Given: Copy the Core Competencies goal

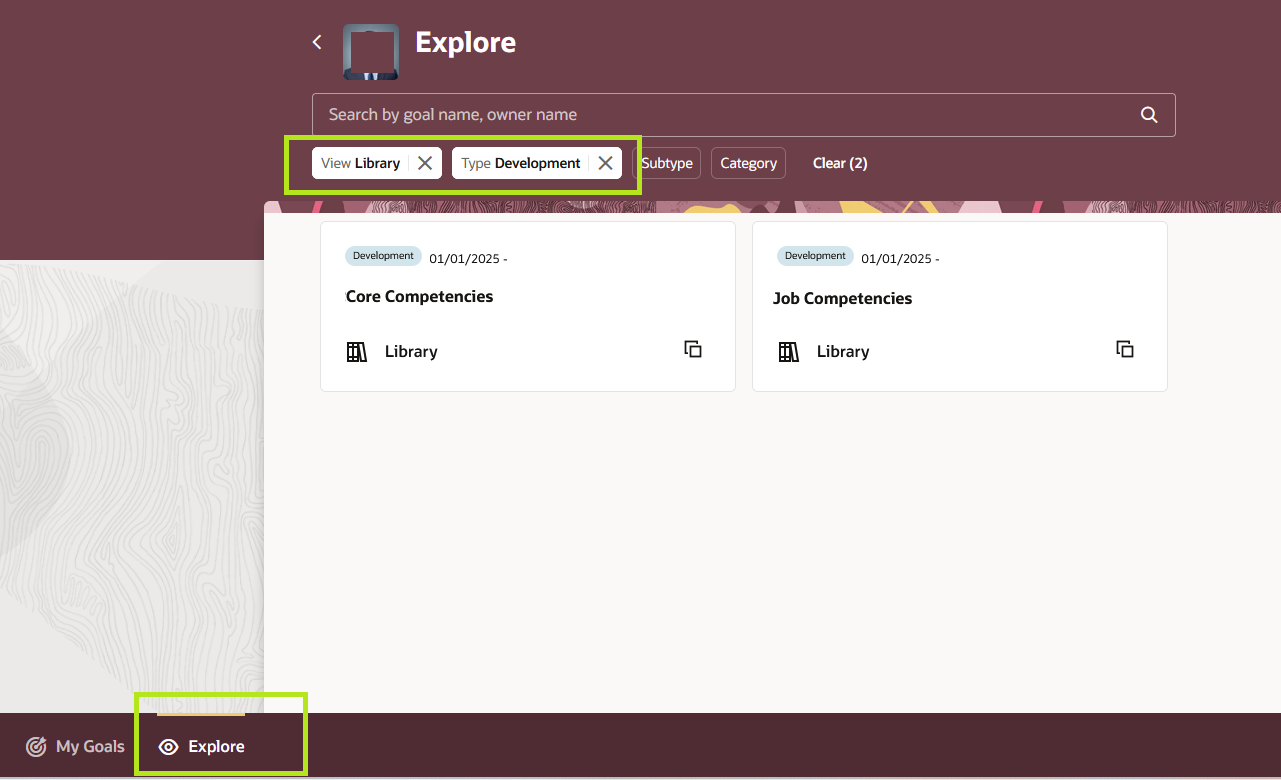Looking at the screenshot, I should (693, 349).
